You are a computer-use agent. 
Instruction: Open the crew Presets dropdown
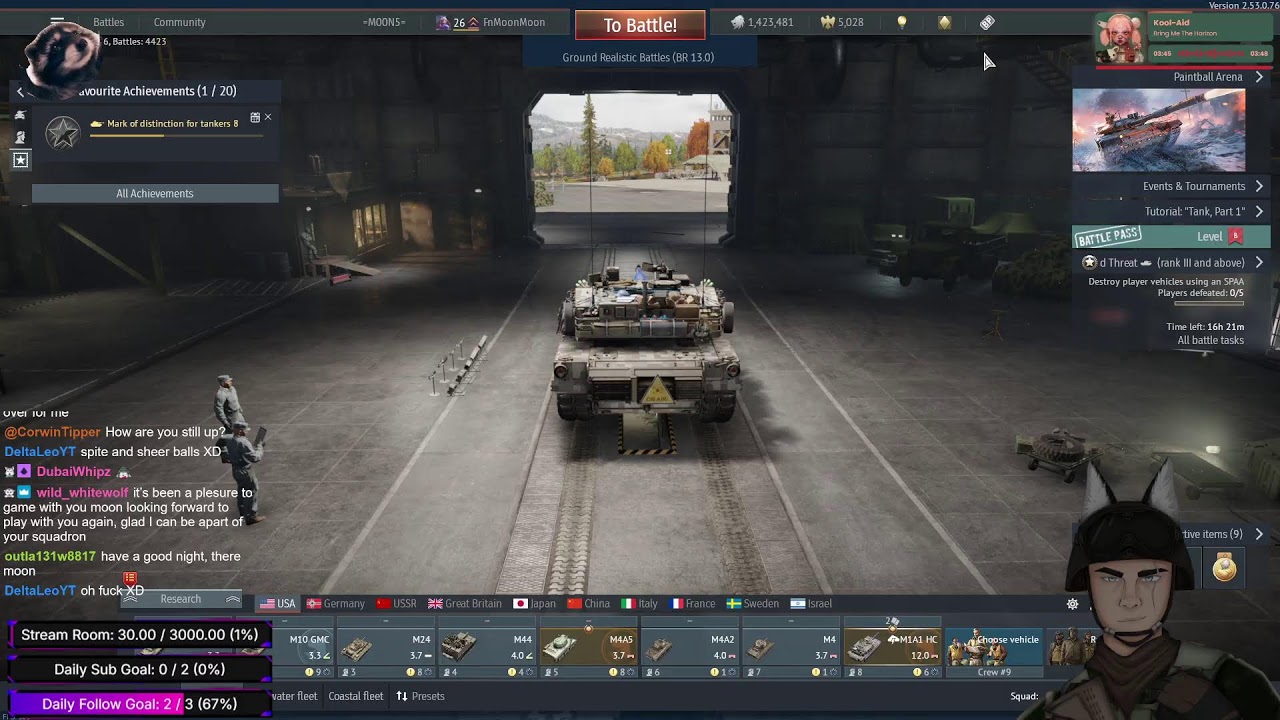click(x=420, y=696)
